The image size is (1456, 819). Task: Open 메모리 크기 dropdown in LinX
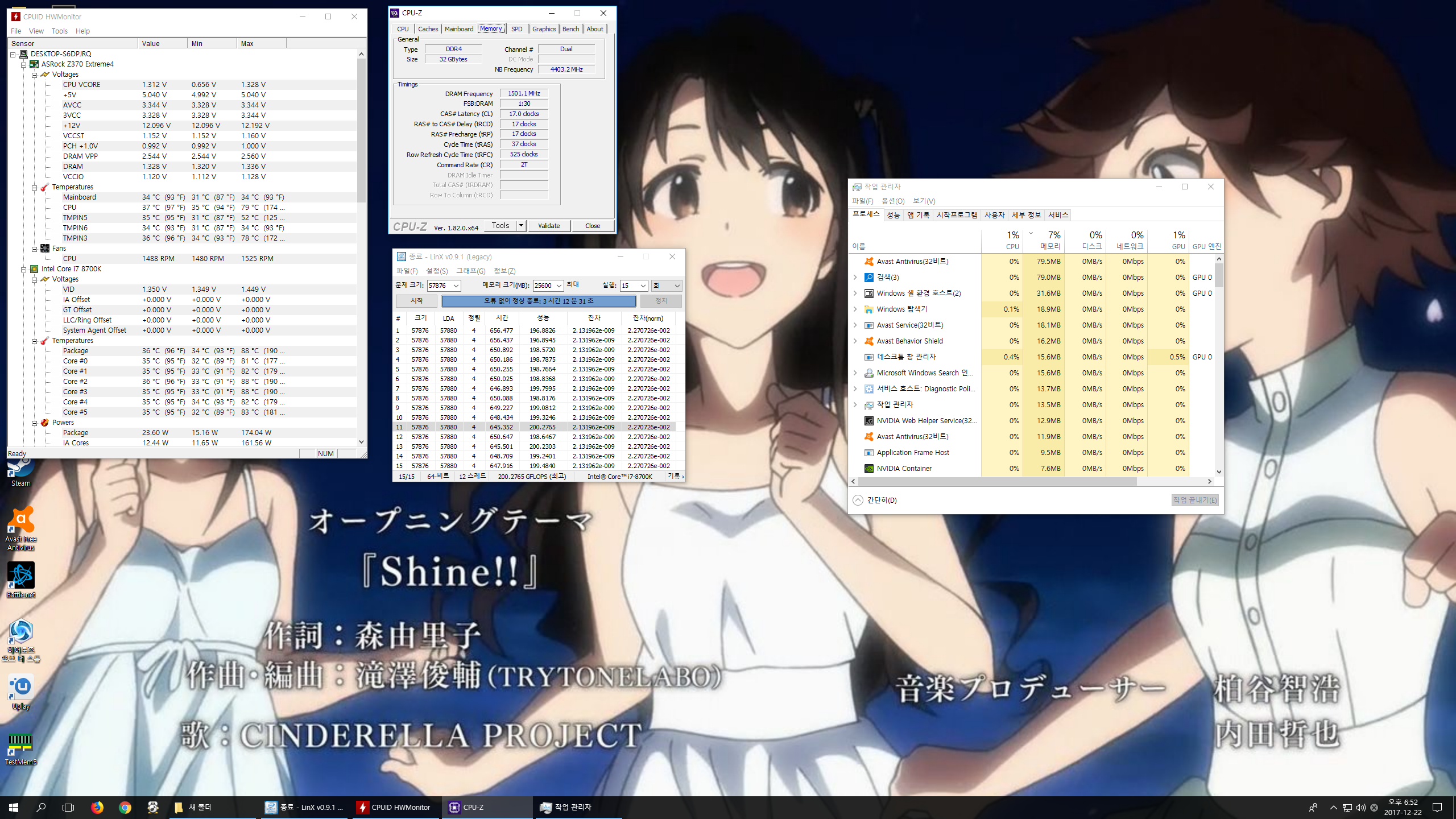tap(559, 286)
